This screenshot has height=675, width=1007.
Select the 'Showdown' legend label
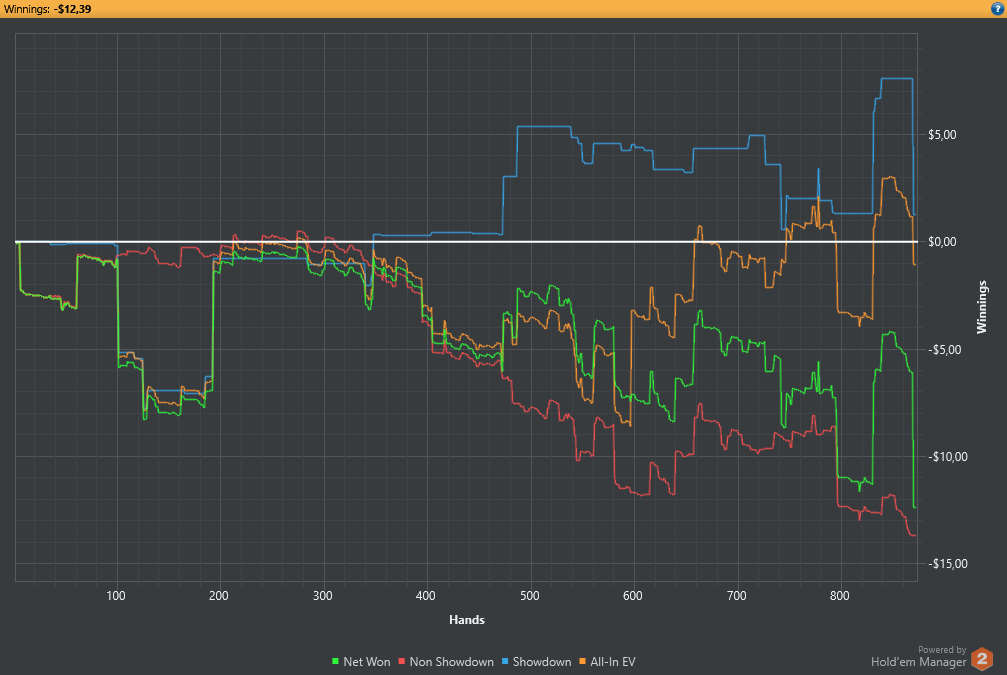coord(542,662)
